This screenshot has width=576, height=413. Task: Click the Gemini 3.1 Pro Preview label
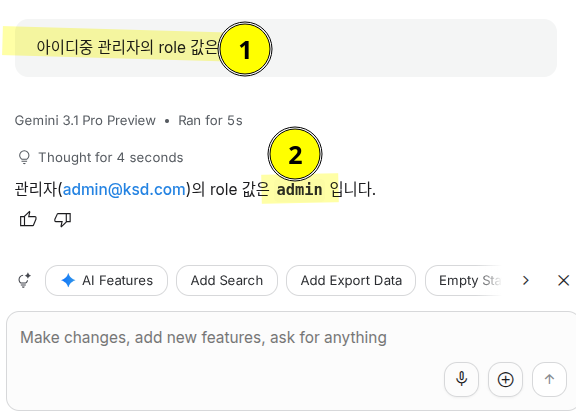click(85, 121)
